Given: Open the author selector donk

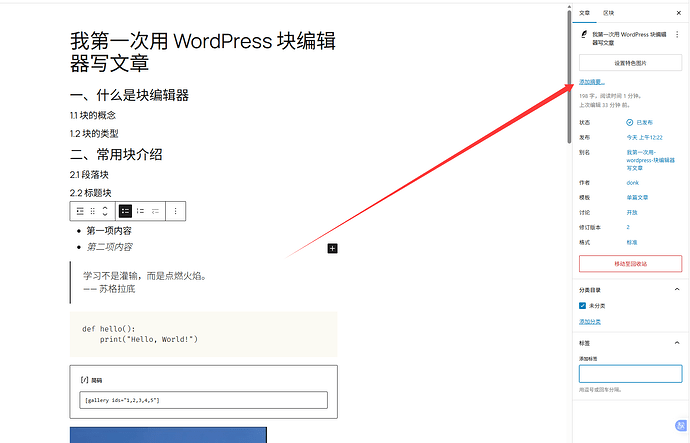Looking at the screenshot, I should [x=633, y=183].
